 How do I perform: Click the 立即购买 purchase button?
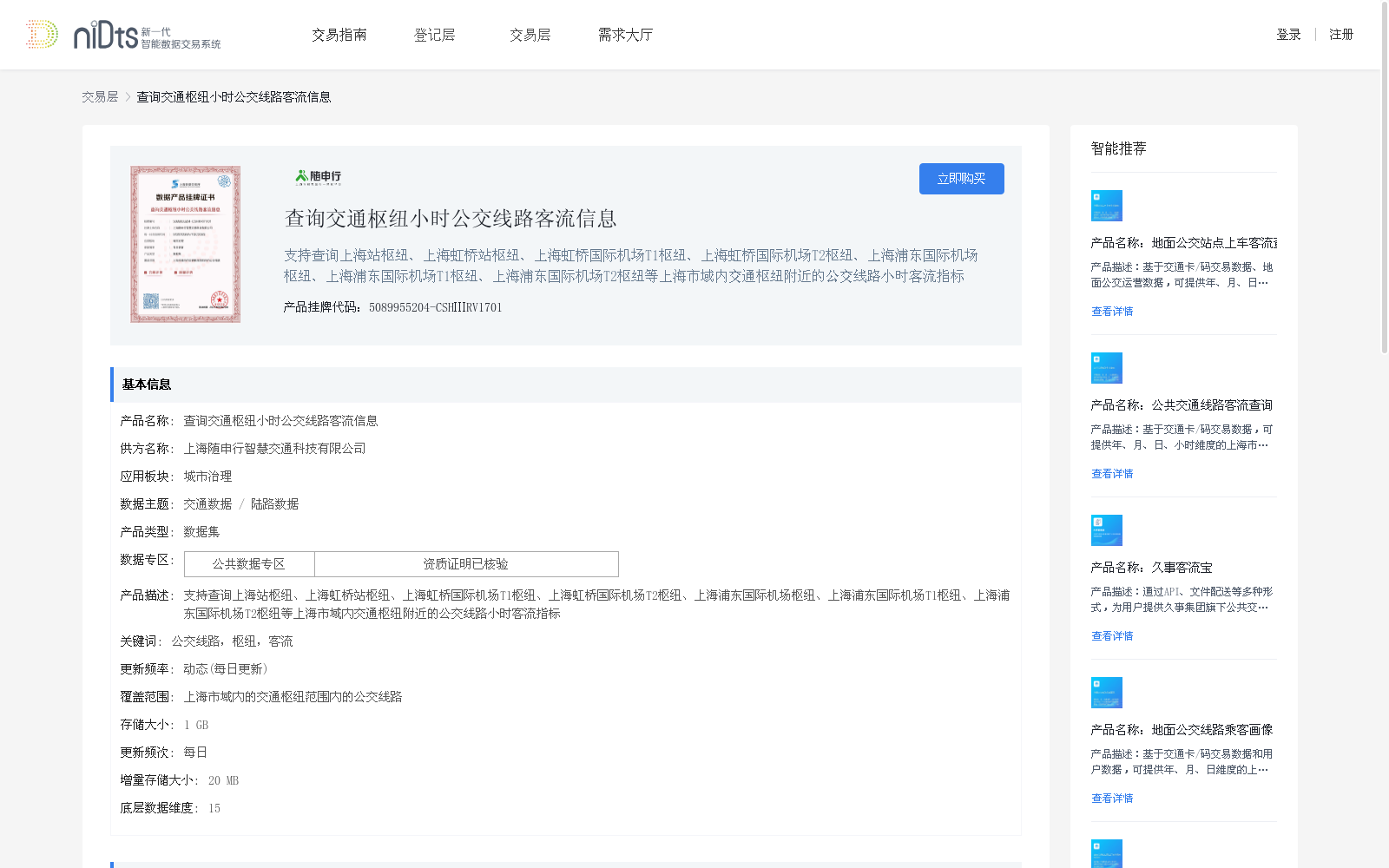tap(961, 178)
